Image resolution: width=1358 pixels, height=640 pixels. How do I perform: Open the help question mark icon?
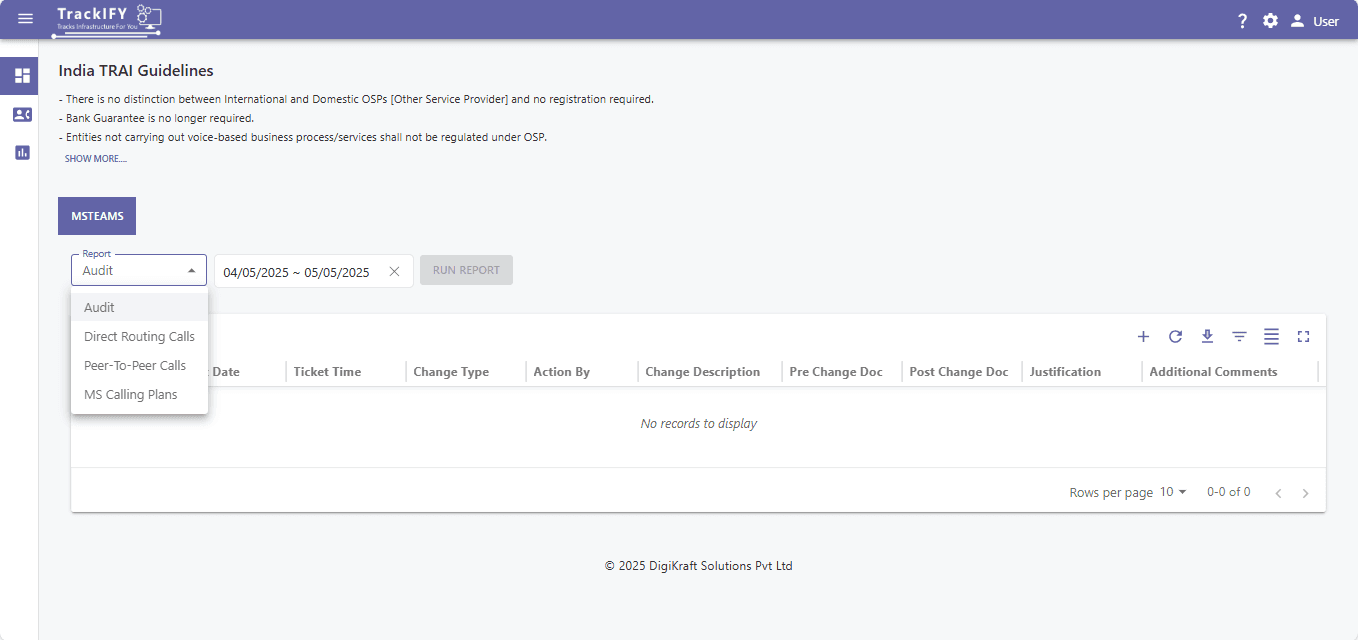pos(1242,21)
